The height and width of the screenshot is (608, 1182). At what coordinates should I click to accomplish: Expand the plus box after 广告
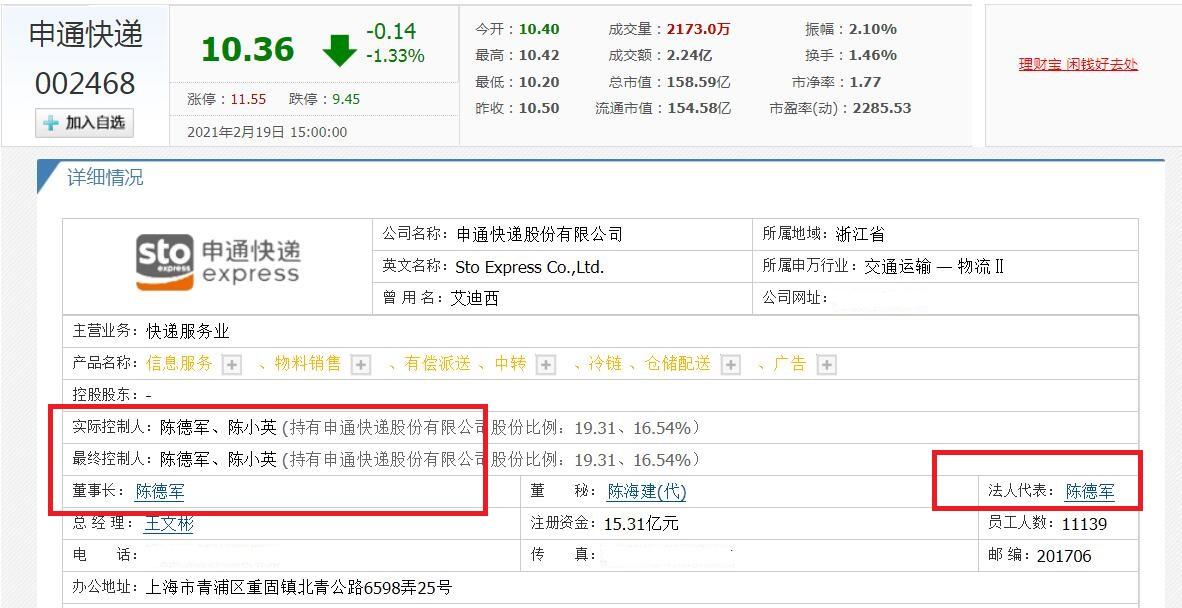pos(827,365)
